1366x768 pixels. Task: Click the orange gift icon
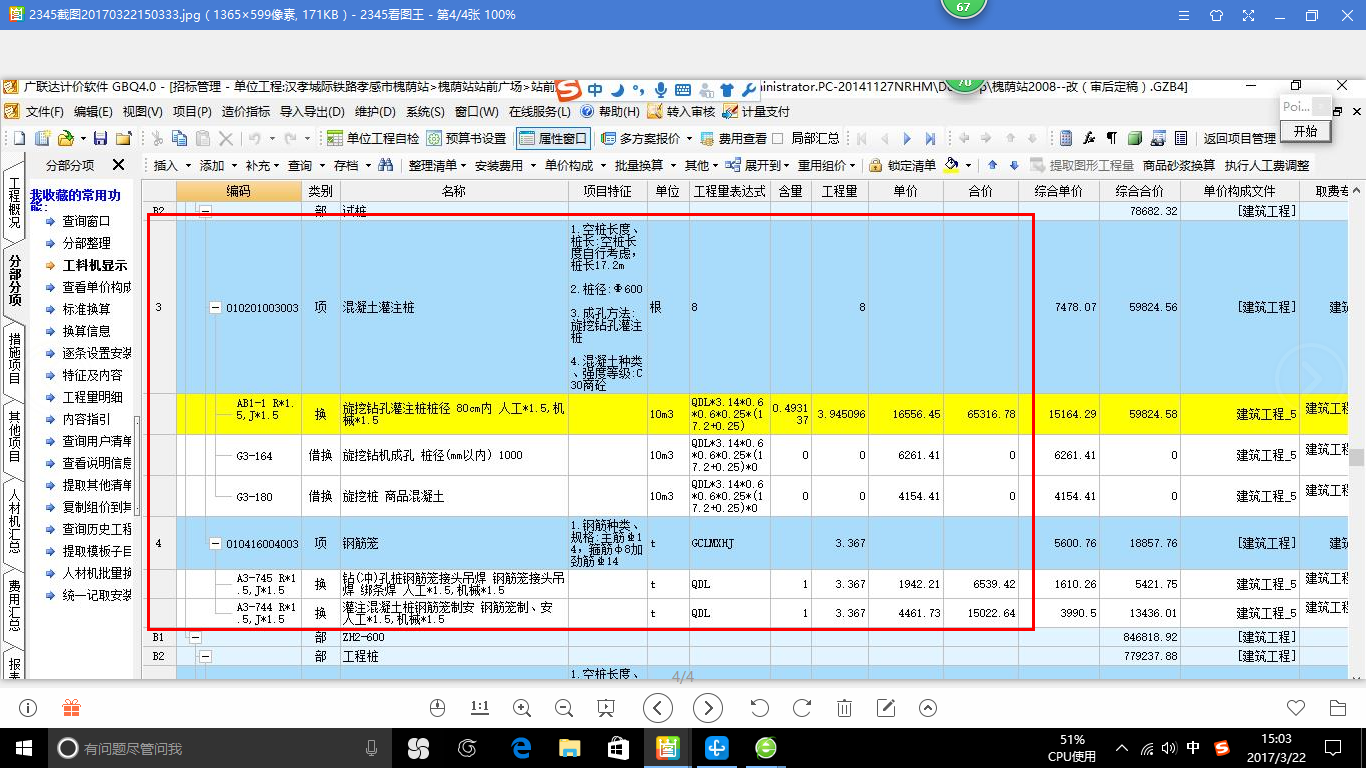tap(71, 708)
